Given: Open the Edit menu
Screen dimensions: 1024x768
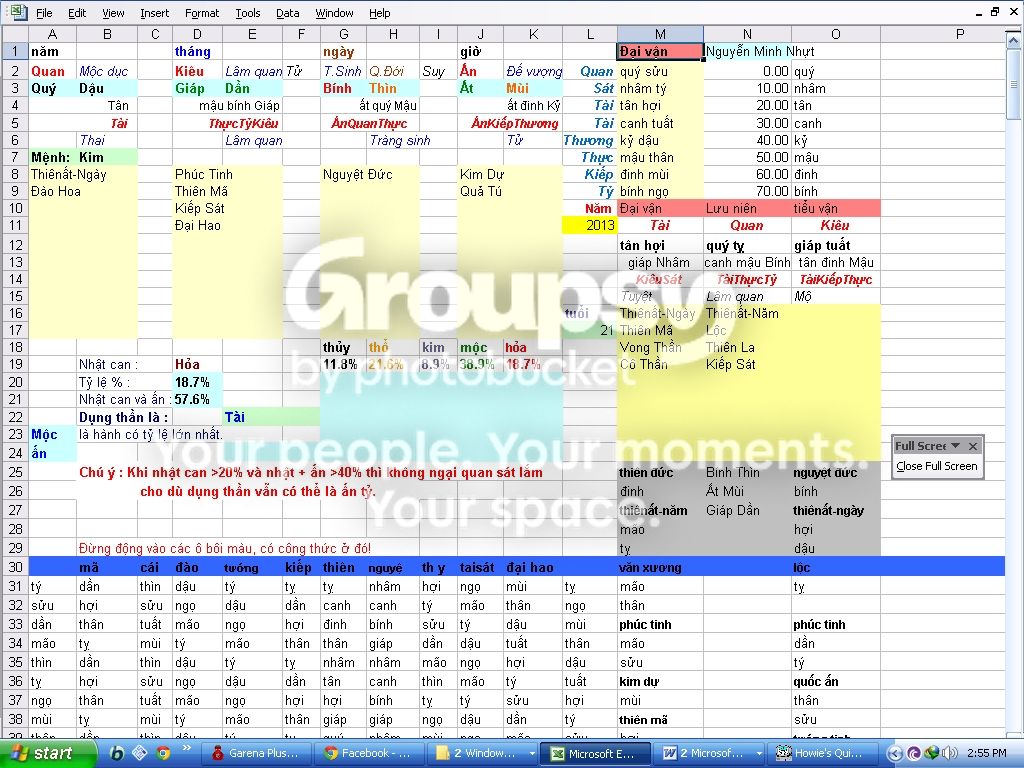Looking at the screenshot, I should [77, 13].
